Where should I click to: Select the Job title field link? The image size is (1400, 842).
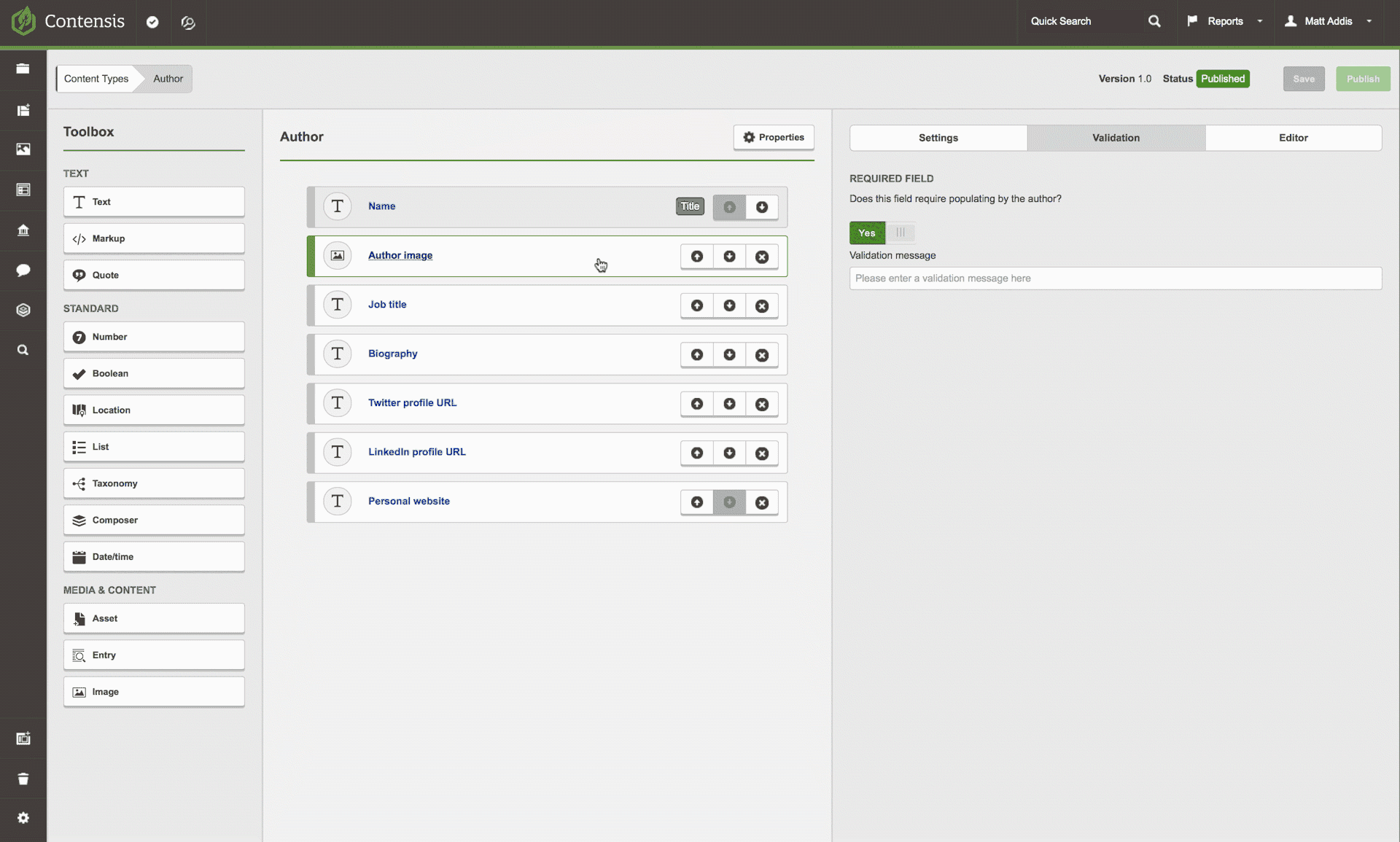[x=387, y=305]
